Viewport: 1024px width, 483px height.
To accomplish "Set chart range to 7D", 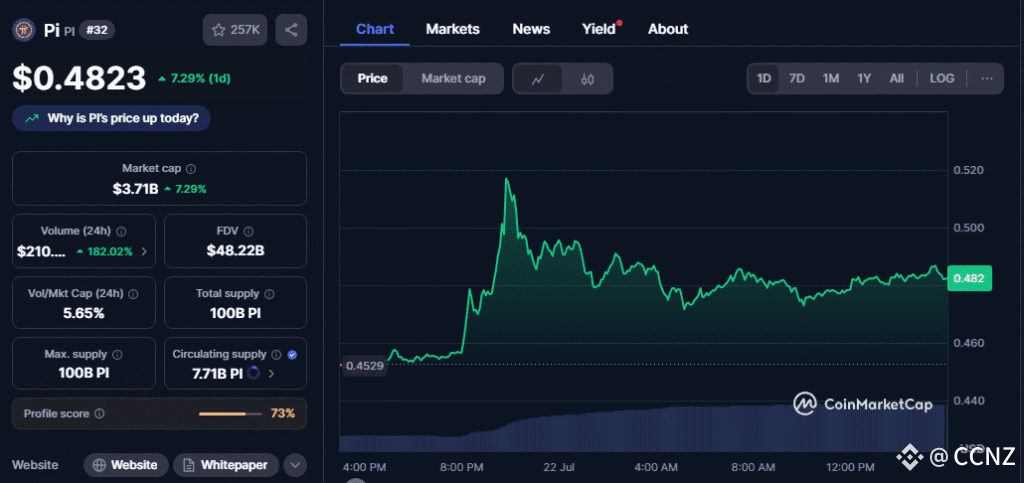I will click(797, 78).
